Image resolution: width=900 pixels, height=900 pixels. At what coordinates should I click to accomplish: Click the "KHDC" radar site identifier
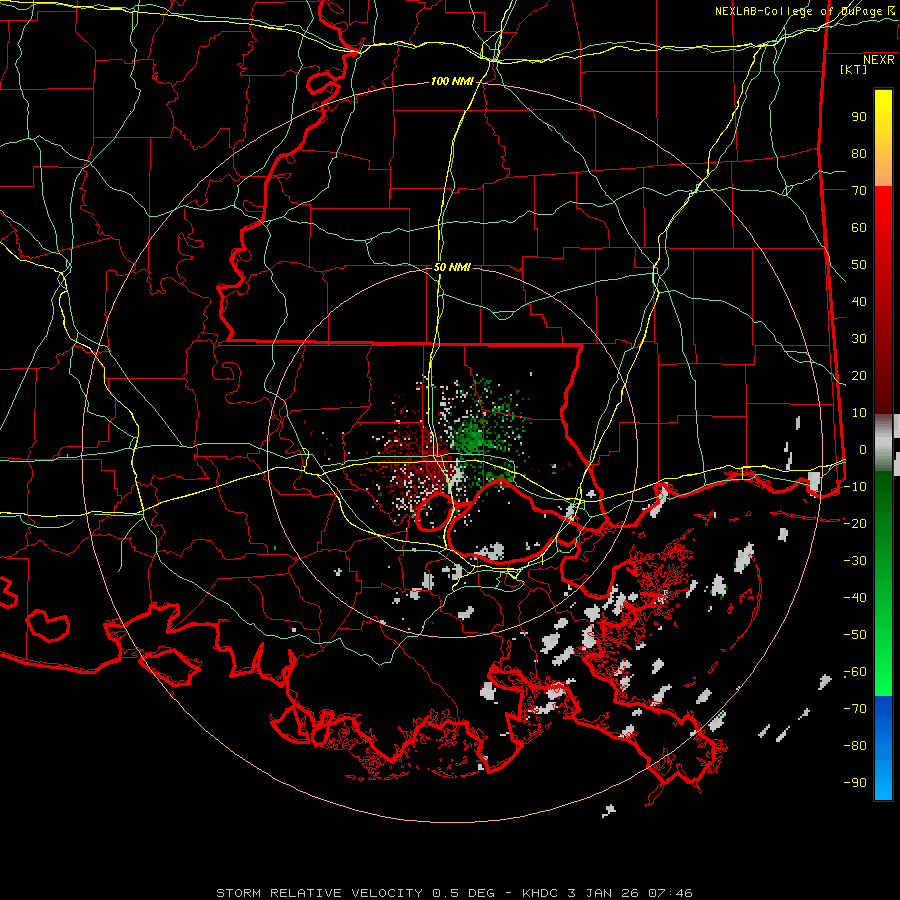coord(540,893)
